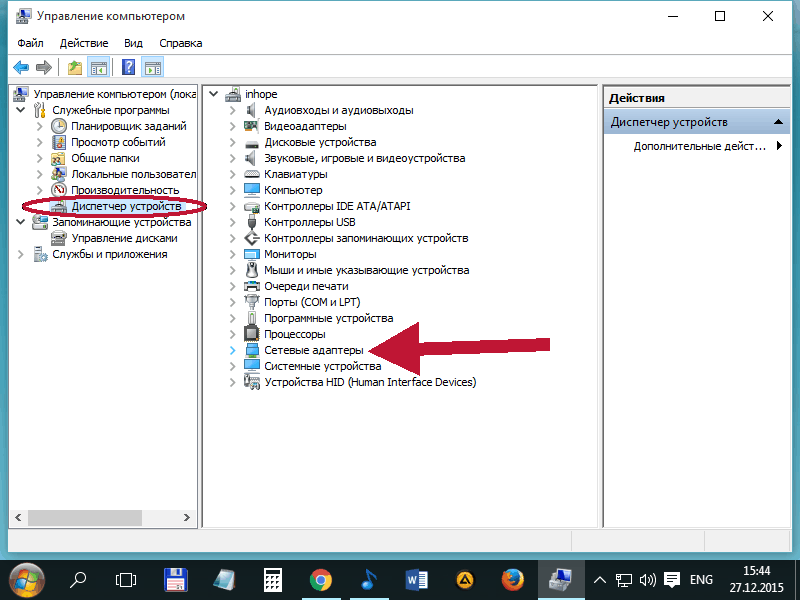Open the Файл menu
800x600 pixels.
[x=30, y=43]
